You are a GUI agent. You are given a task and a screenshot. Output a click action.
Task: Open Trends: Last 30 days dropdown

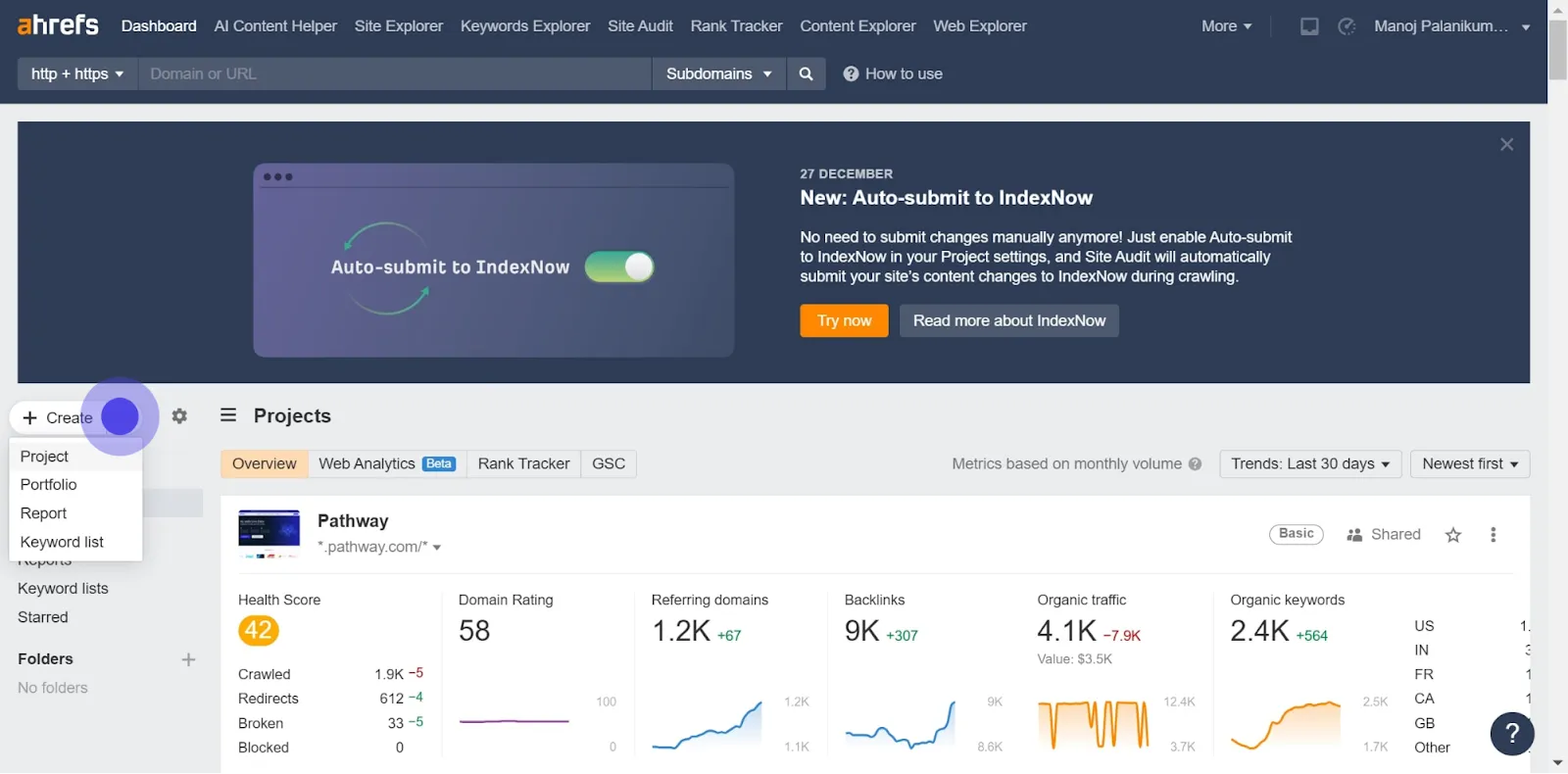pos(1310,464)
